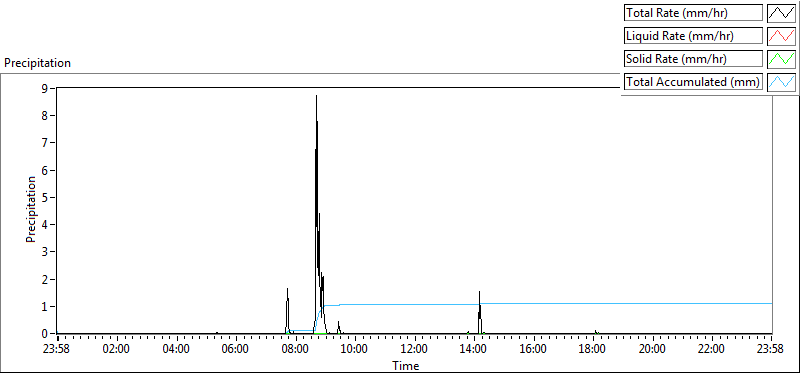The height and width of the screenshot is (373, 800).
Task: Click the y-axis value 1
Action: [x=45, y=307]
